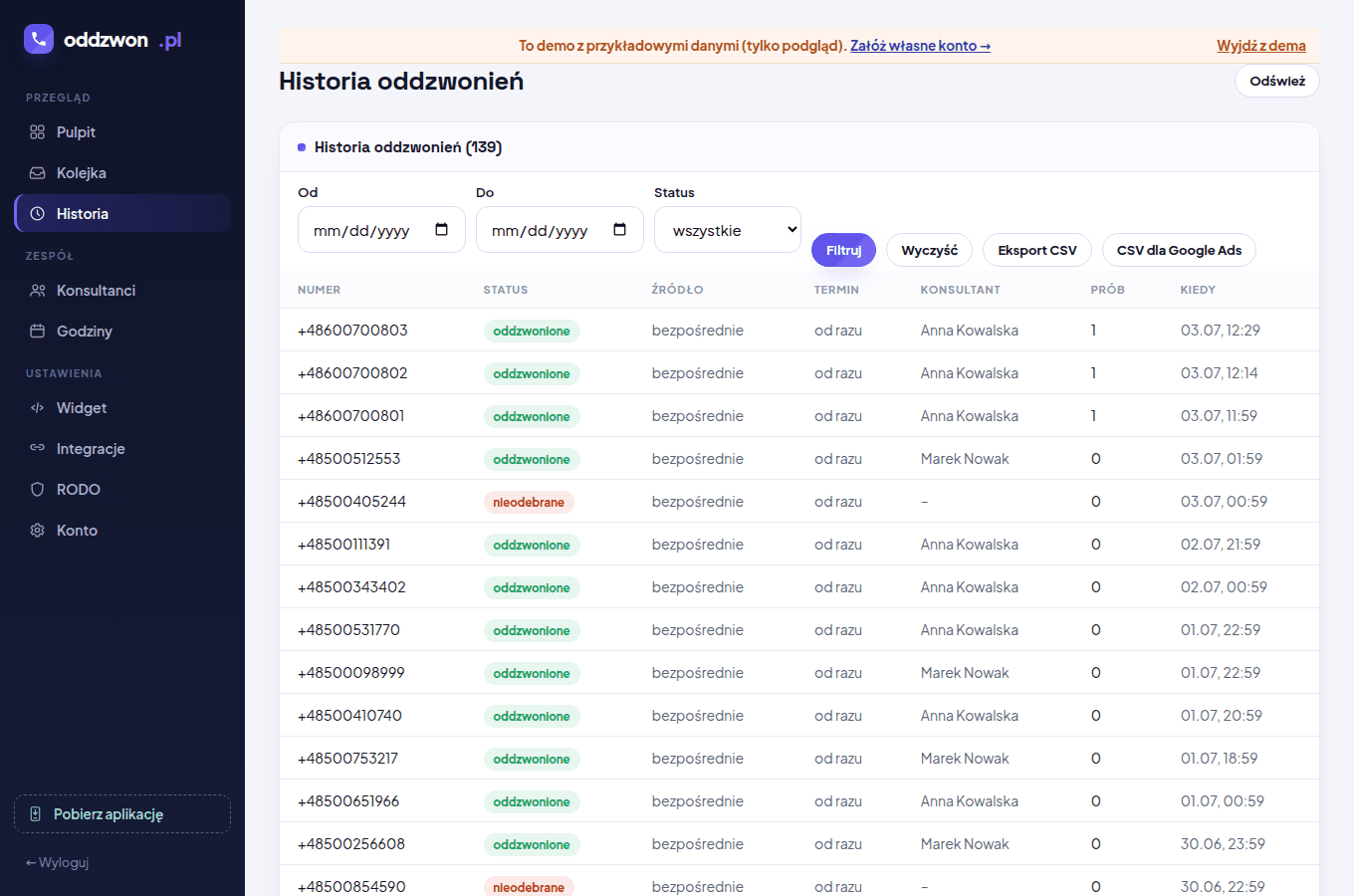Click the Widget code icon

pyautogui.click(x=37, y=408)
